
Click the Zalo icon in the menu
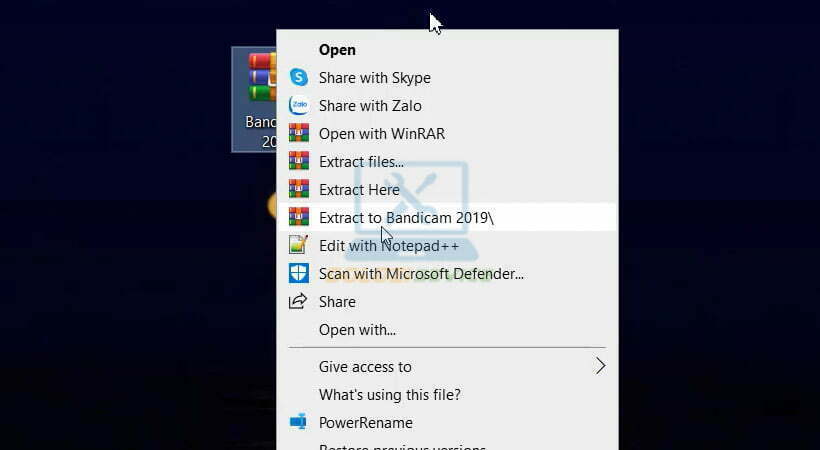click(298, 106)
